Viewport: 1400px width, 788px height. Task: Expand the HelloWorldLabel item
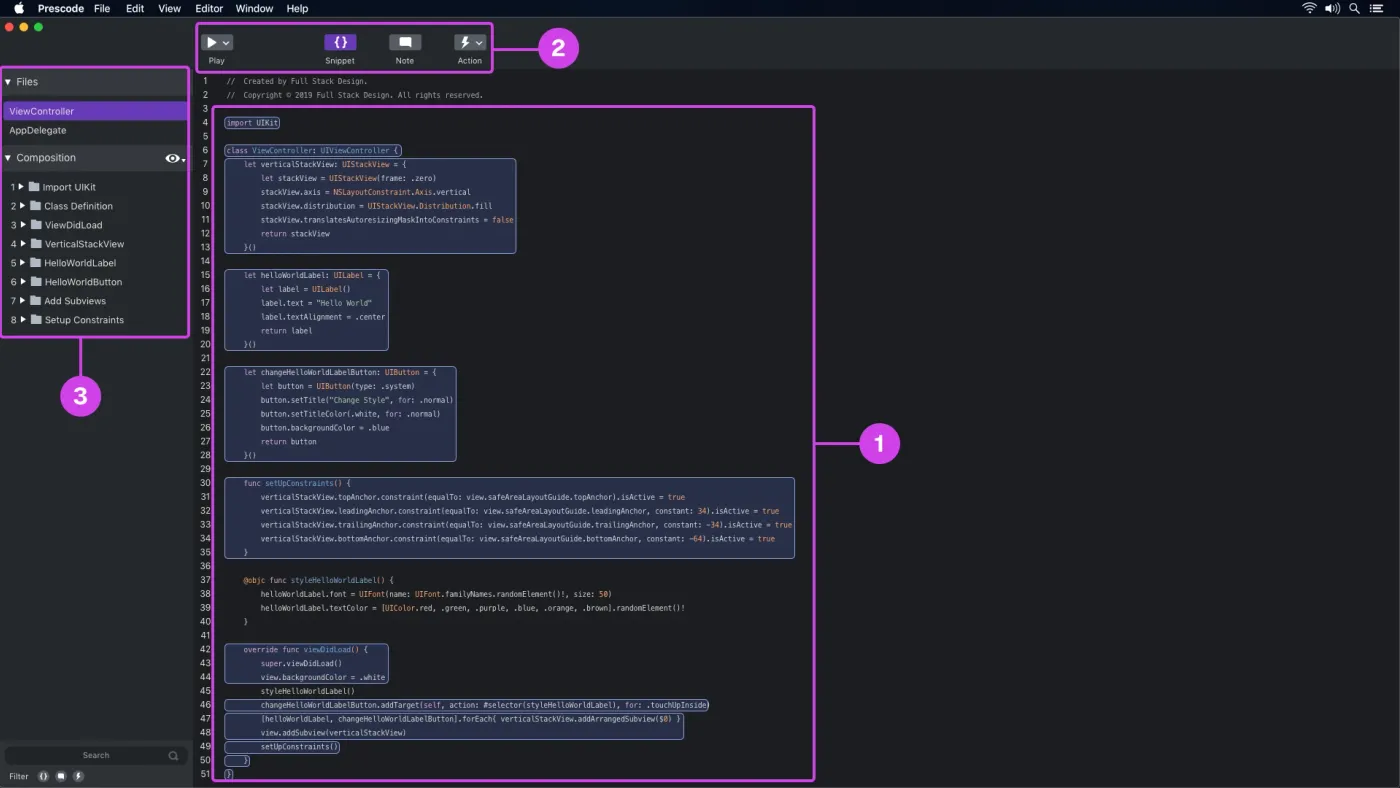coord(22,263)
